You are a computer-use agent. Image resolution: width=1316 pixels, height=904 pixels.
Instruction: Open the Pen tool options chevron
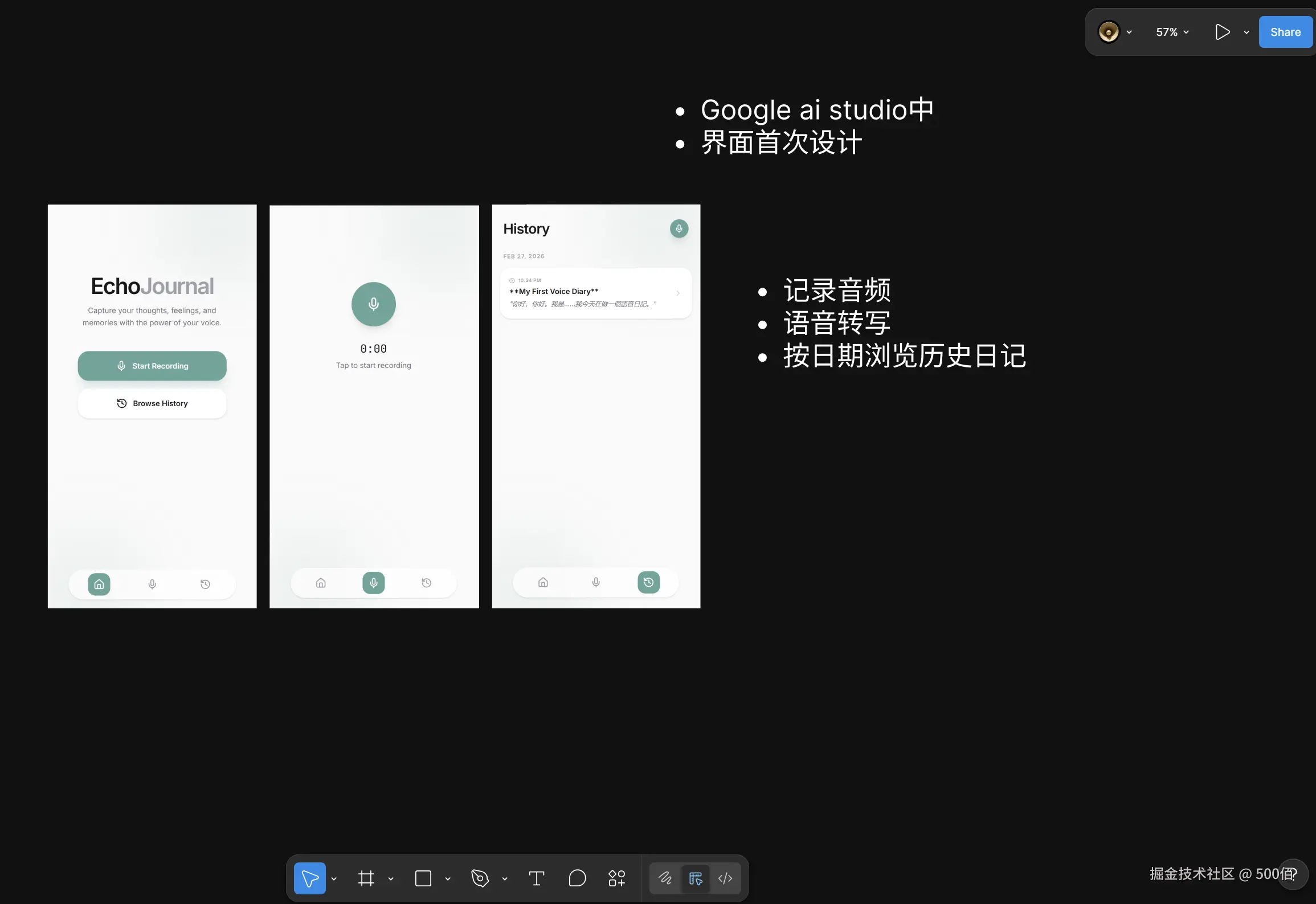505,879
